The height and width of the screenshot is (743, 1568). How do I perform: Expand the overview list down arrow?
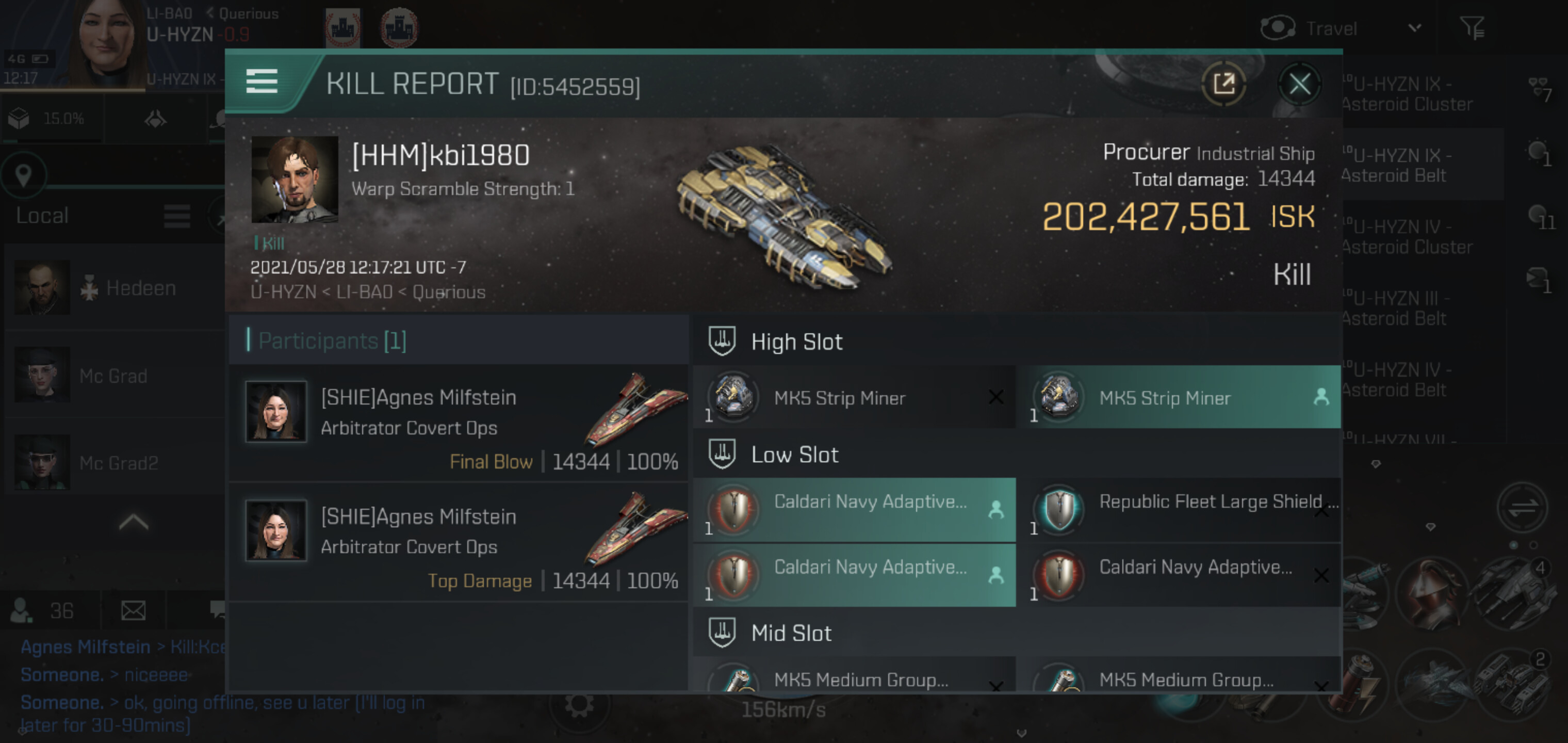click(1376, 464)
